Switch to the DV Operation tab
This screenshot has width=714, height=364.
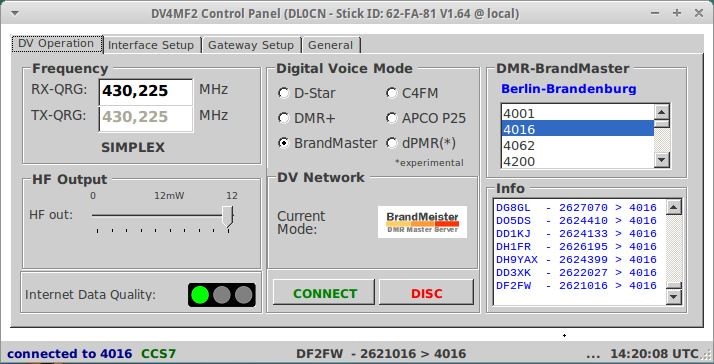[x=57, y=44]
